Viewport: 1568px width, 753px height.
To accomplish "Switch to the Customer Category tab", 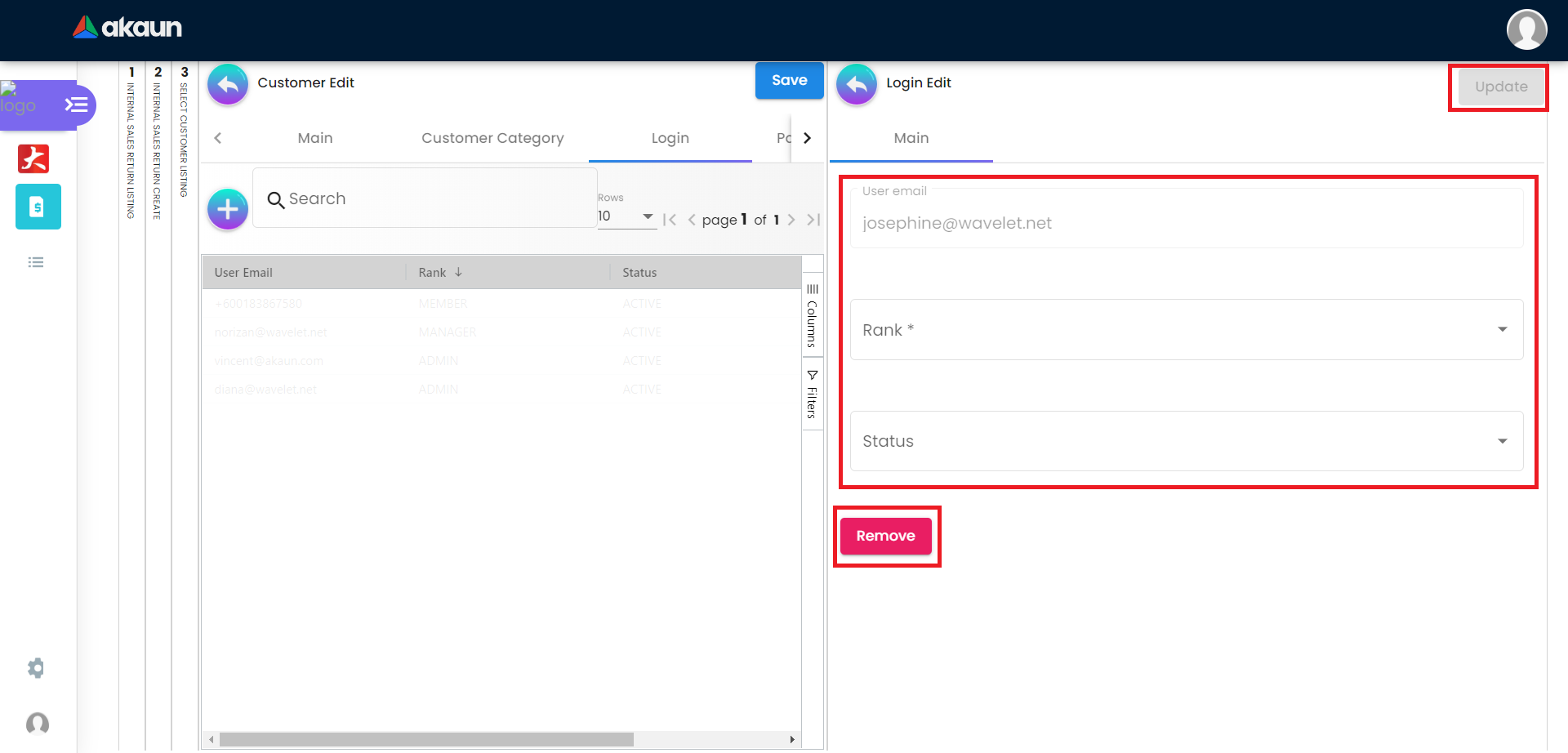I will point(492,138).
